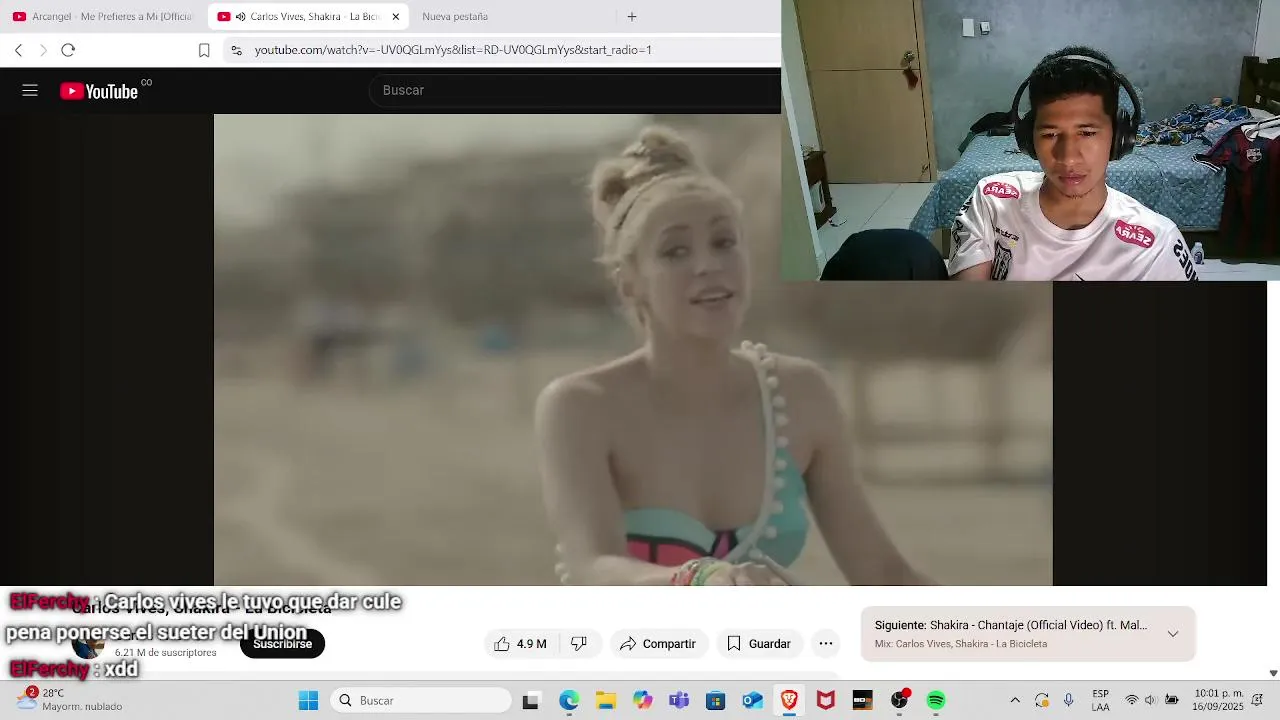Click the YouTube Buscar search box
Image resolution: width=1280 pixels, height=720 pixels.
coord(575,90)
